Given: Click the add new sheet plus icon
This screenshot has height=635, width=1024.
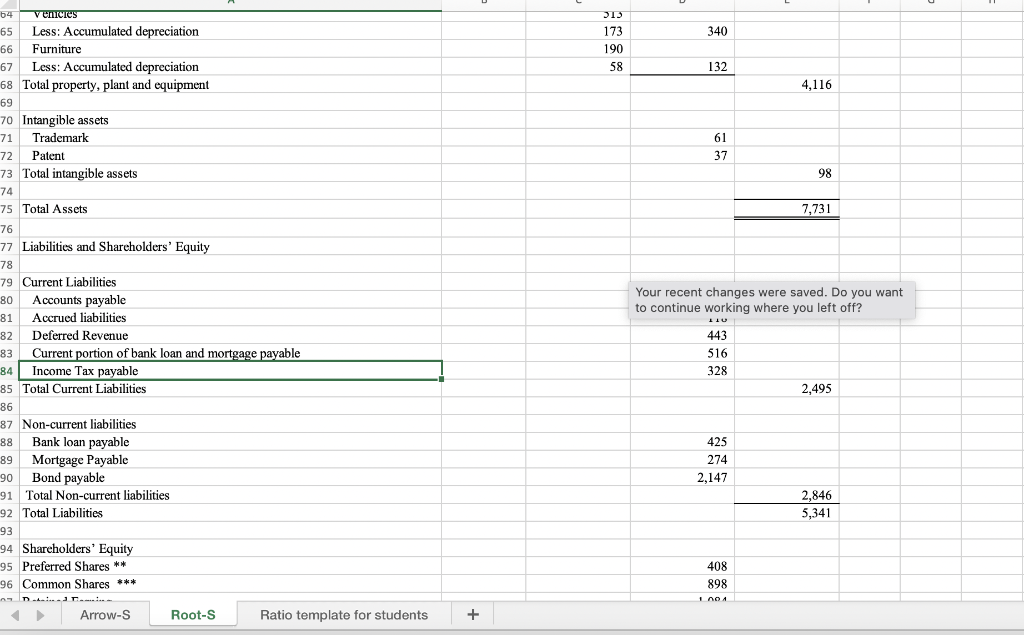Looking at the screenshot, I should 471,615.
